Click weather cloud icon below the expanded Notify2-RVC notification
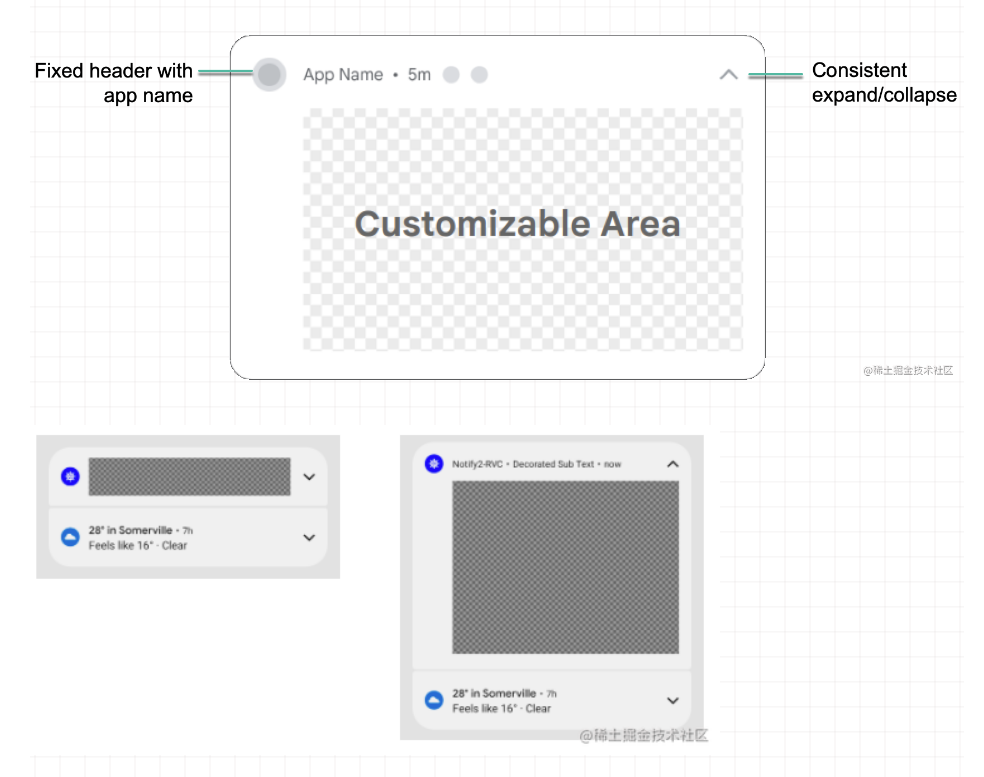Image resolution: width=984 pixels, height=777 pixels. click(x=433, y=701)
